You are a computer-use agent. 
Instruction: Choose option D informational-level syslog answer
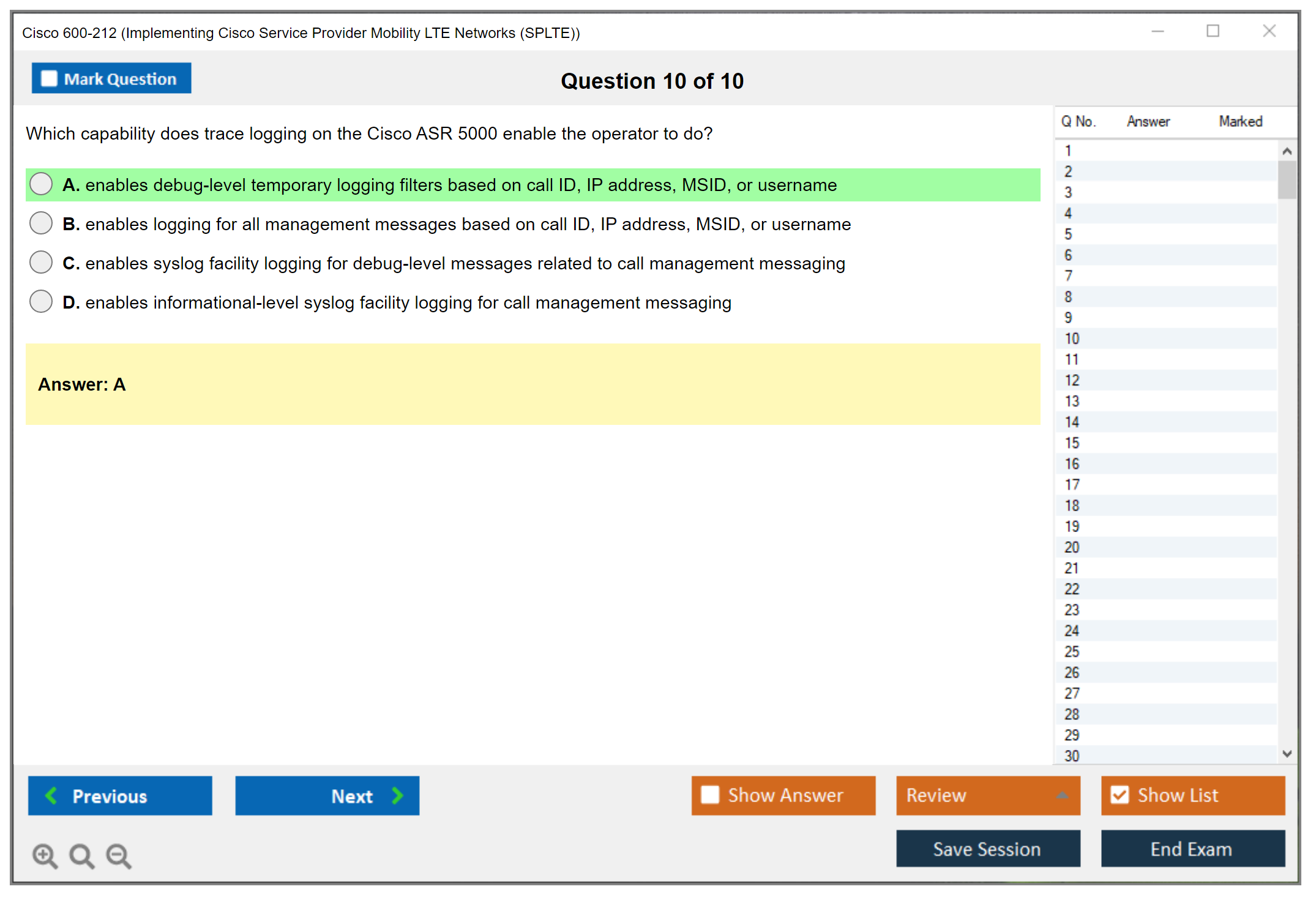pyautogui.click(x=41, y=302)
